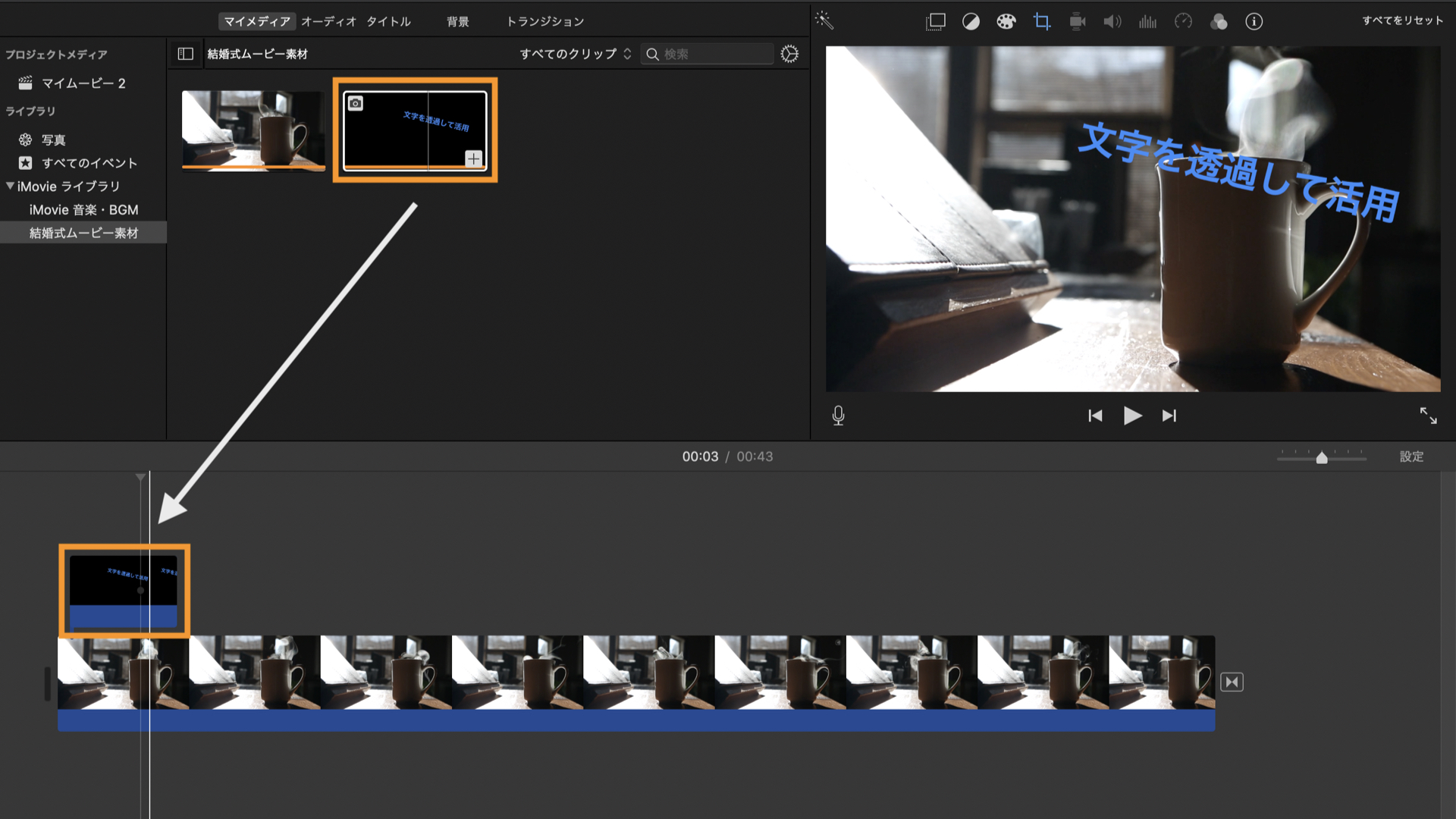Open stabilization camera icon
This screenshot has height=819, width=1456.
(x=1078, y=21)
